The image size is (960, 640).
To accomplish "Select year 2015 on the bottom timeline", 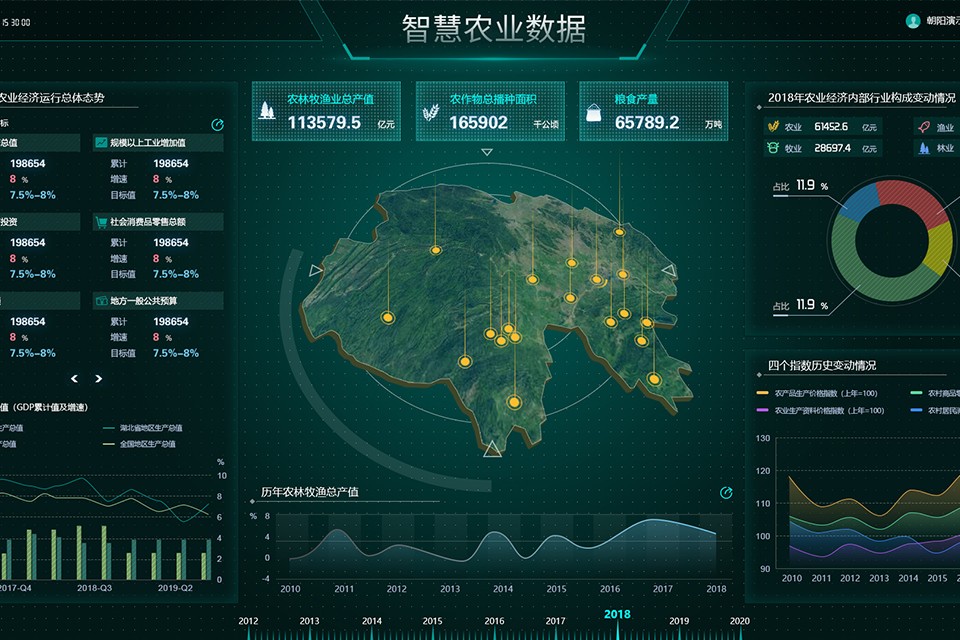I will (x=432, y=621).
